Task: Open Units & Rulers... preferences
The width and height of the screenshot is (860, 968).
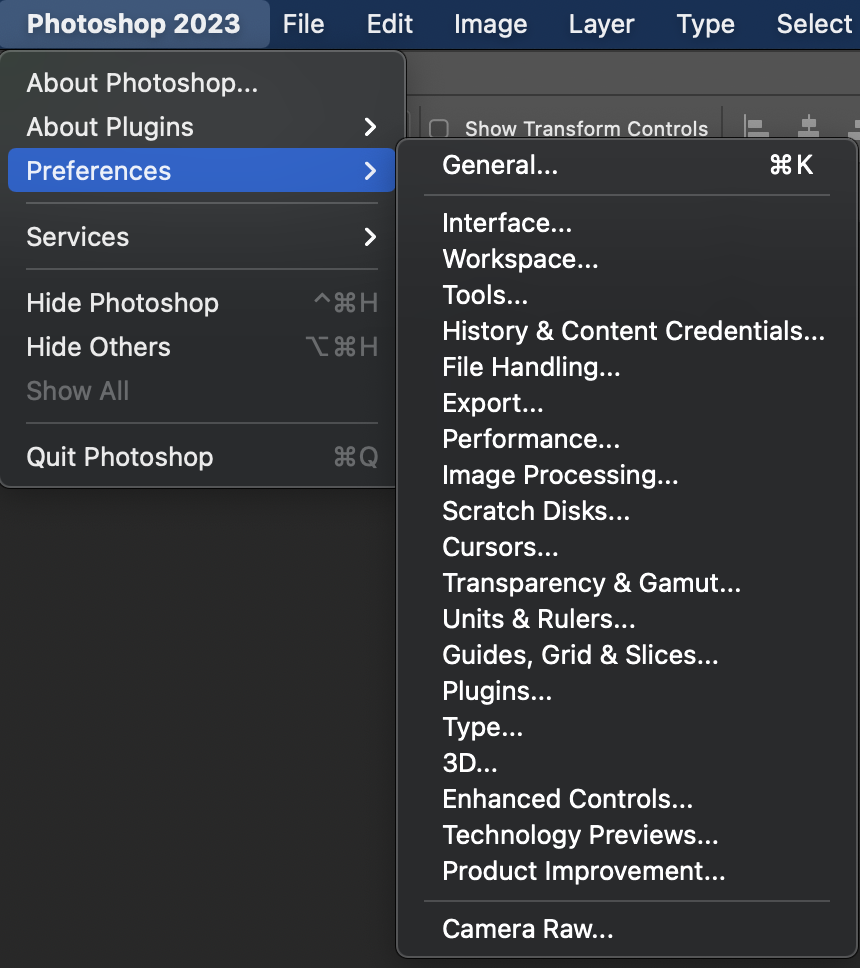Action: tap(627, 619)
